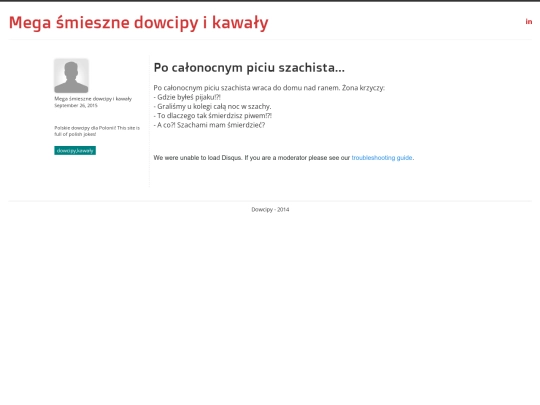
Task: Click the 'September 26, 2015' post date
Action: tap(76, 105)
